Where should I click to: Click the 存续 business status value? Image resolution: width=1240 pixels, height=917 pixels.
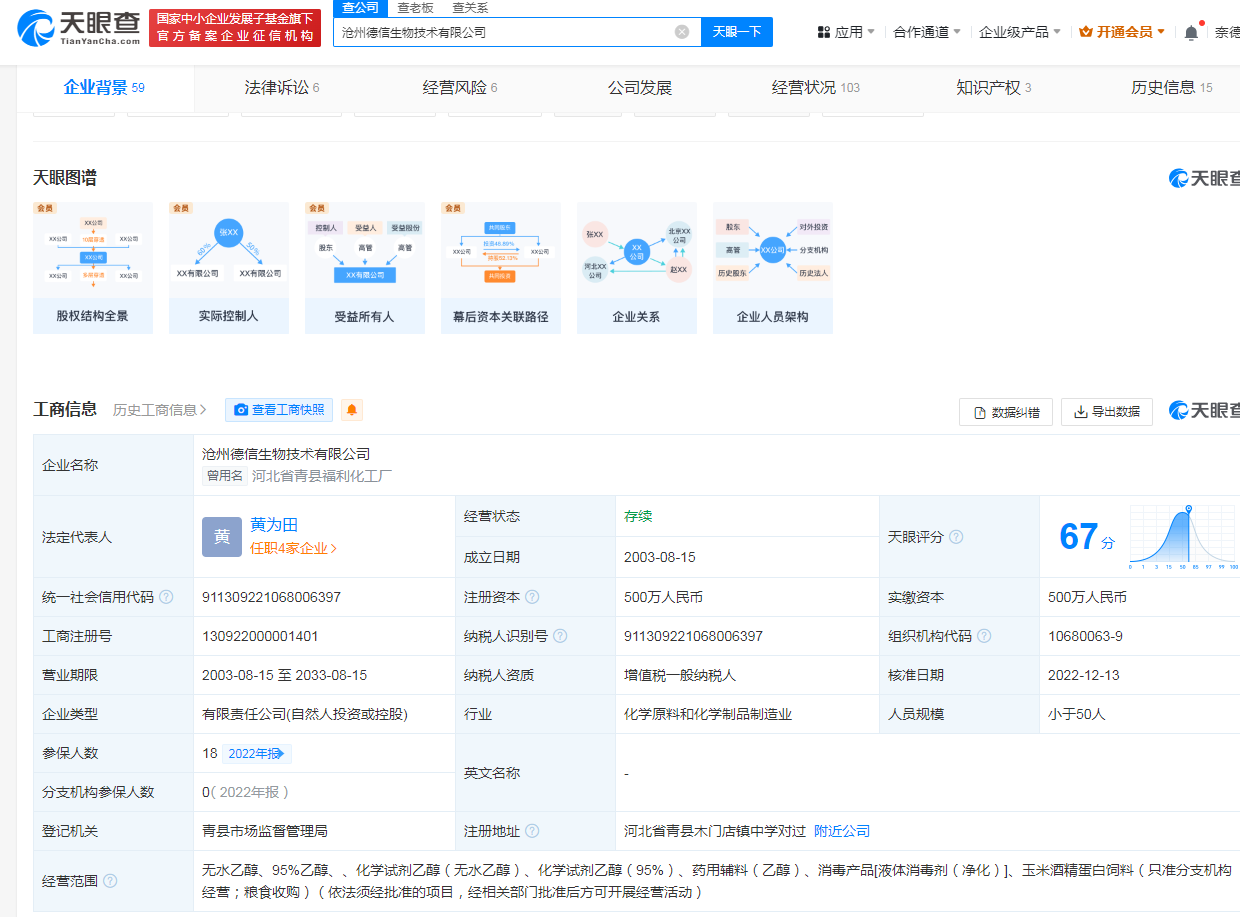[638, 516]
